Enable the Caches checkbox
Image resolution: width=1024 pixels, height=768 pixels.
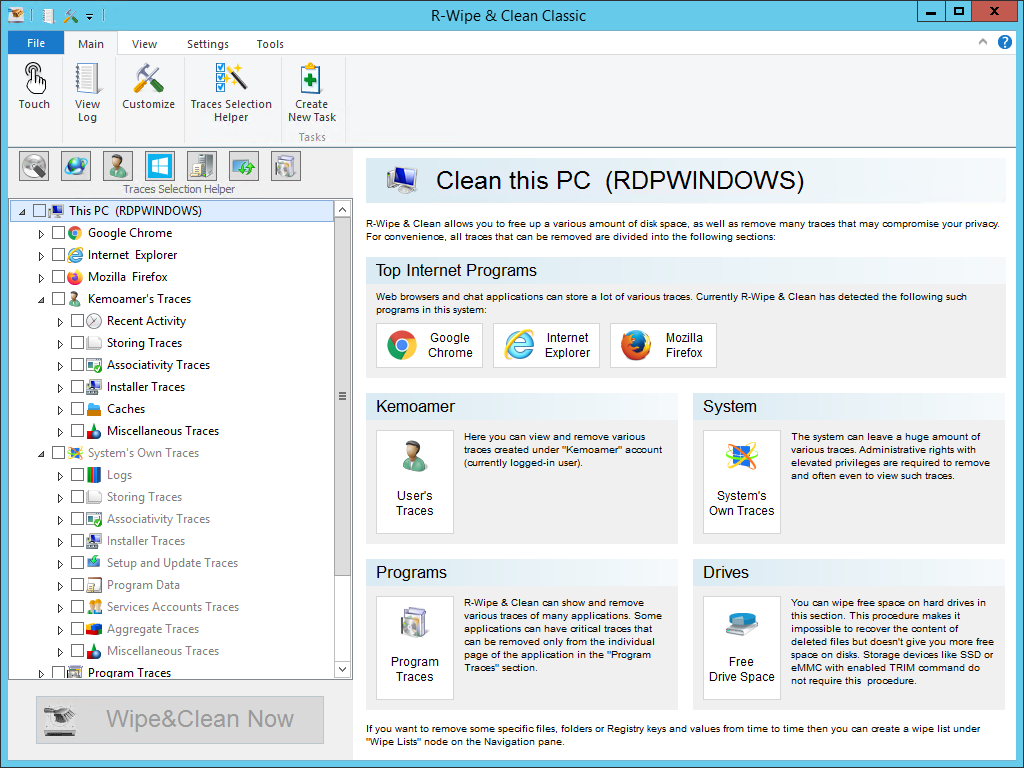(77, 409)
